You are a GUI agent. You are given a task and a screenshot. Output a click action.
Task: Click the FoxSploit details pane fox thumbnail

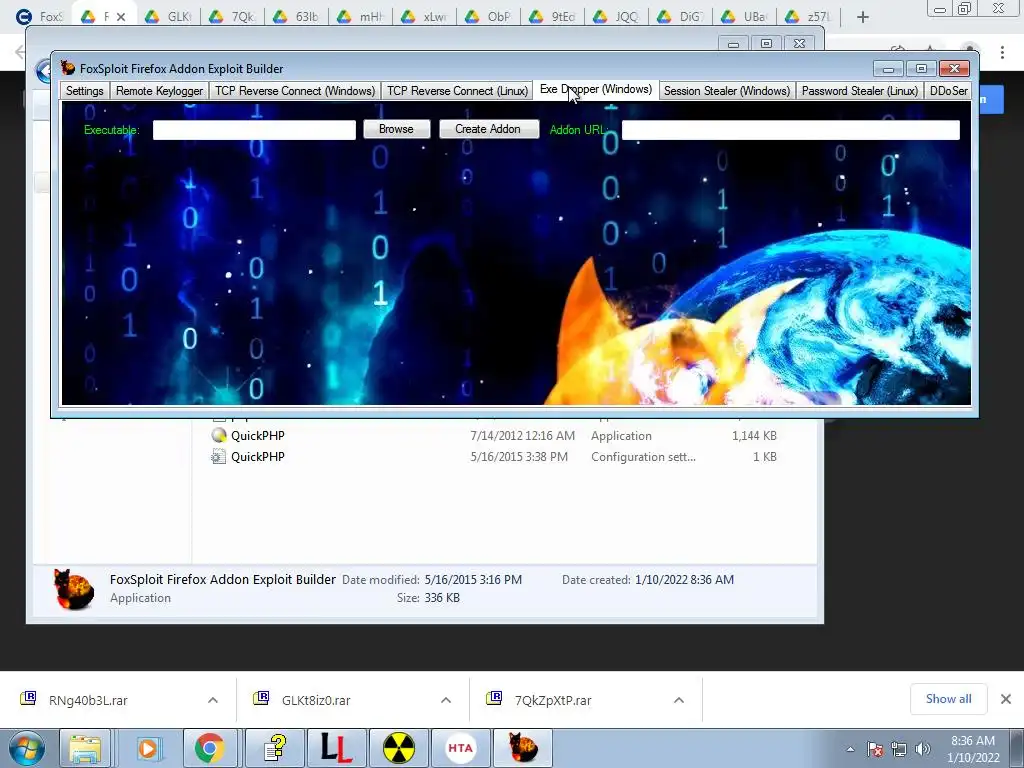[73, 588]
